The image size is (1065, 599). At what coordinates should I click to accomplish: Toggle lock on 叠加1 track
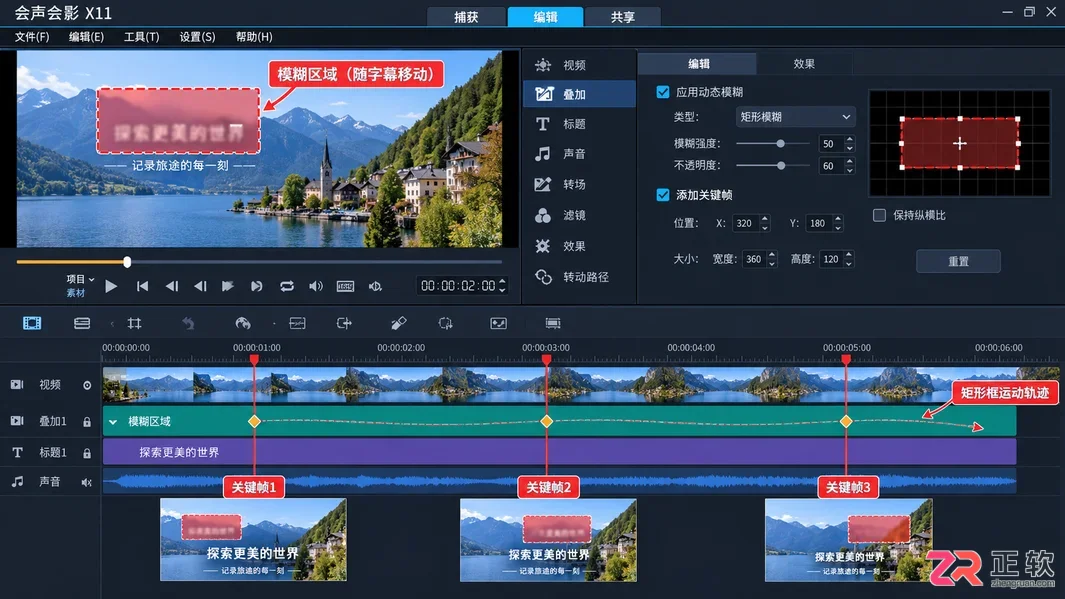(87, 422)
